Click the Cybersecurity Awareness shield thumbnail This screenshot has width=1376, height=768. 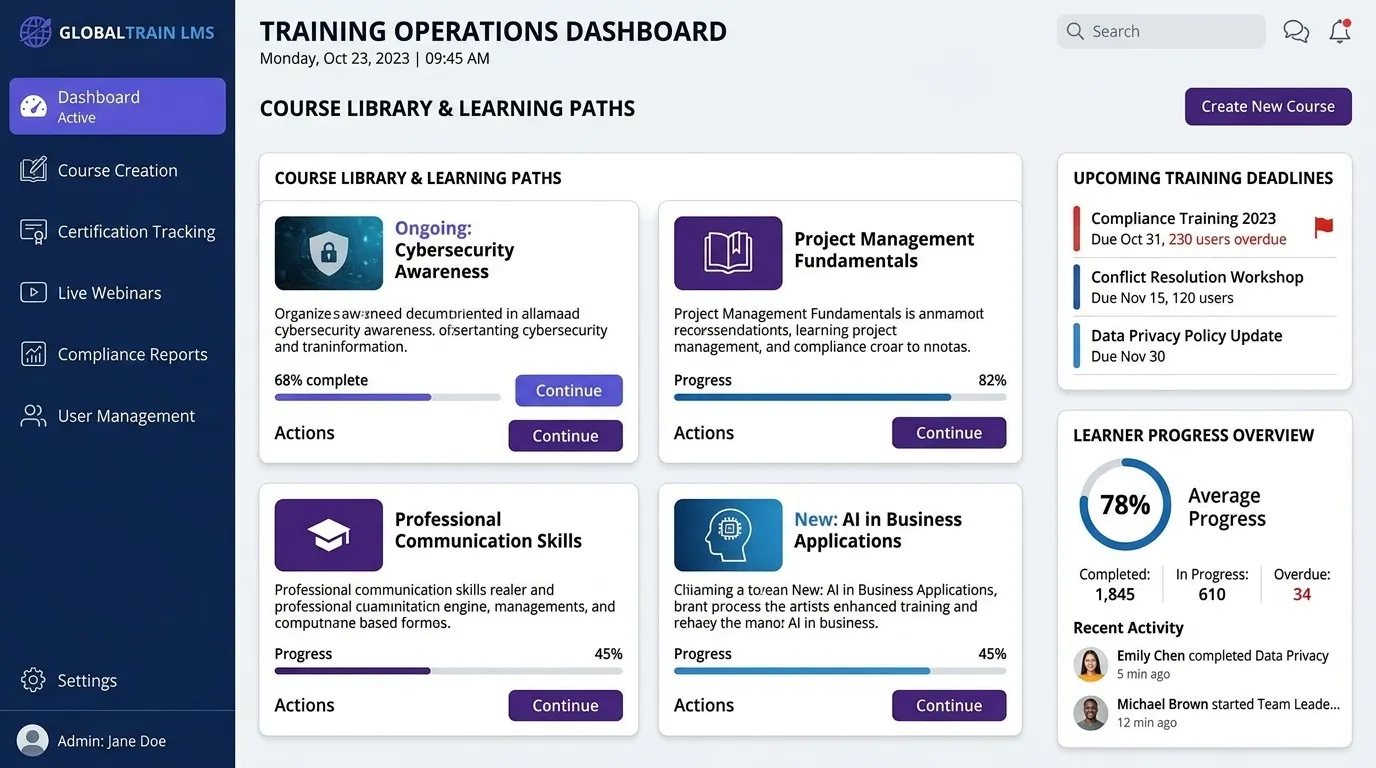[329, 253]
